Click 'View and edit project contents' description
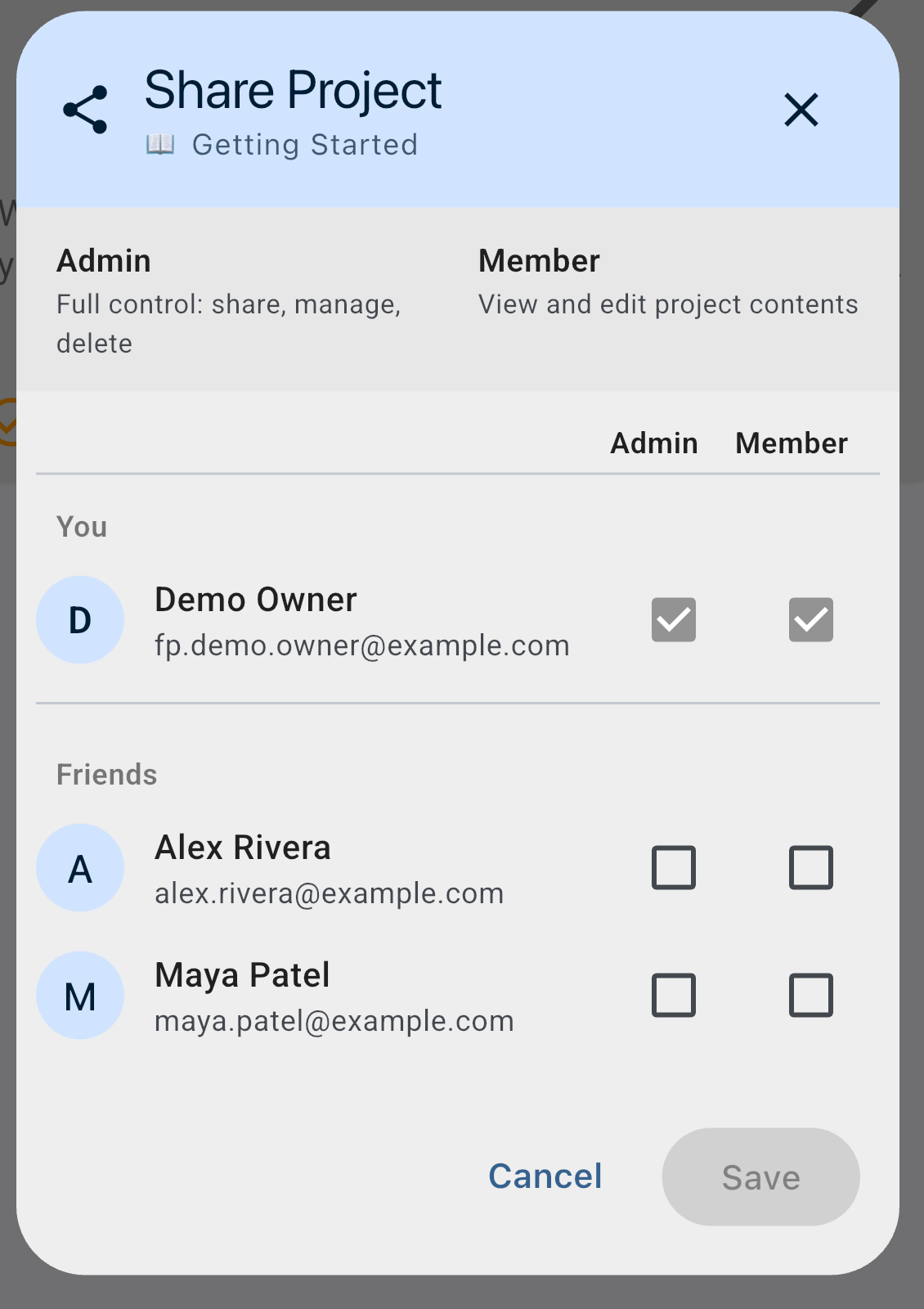The height and width of the screenshot is (1309, 924). (668, 304)
